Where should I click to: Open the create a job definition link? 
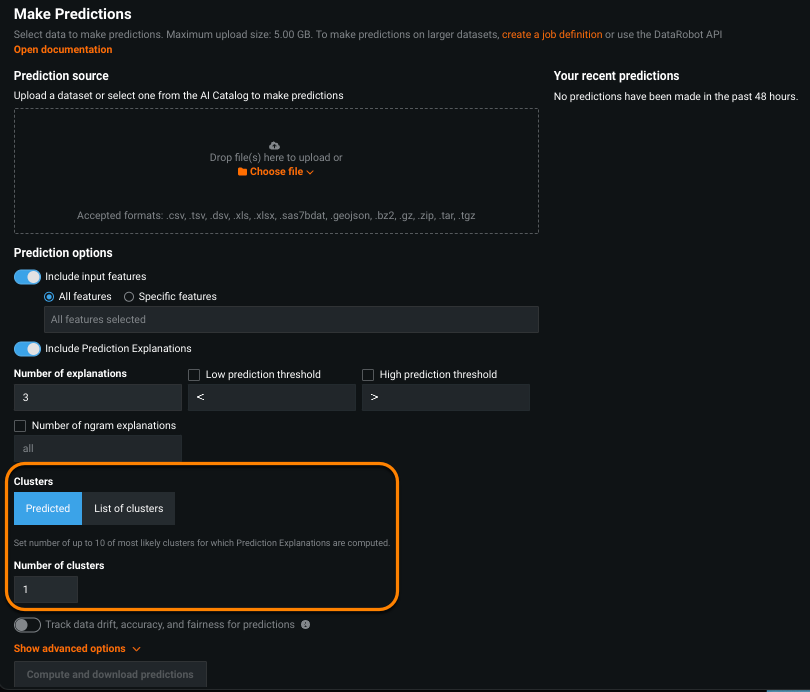pos(552,35)
